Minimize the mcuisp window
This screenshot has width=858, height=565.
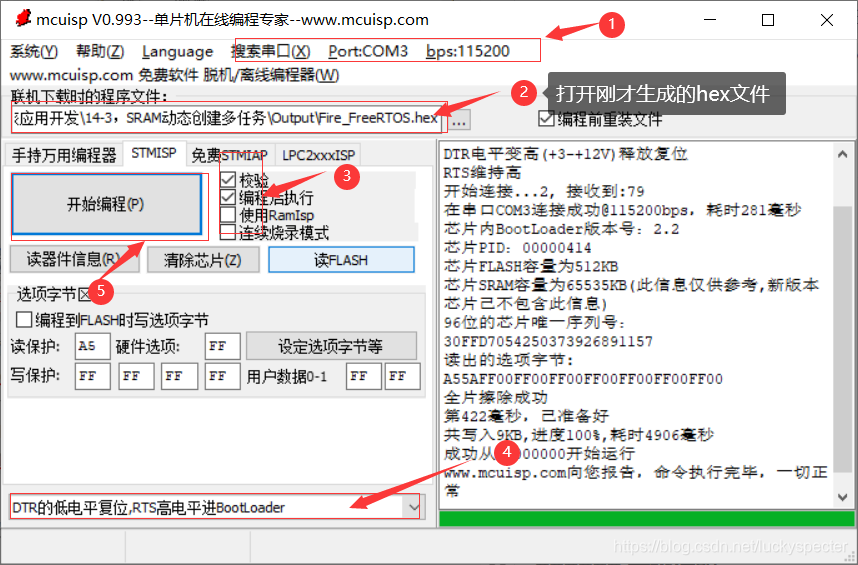pyautogui.click(x=710, y=20)
